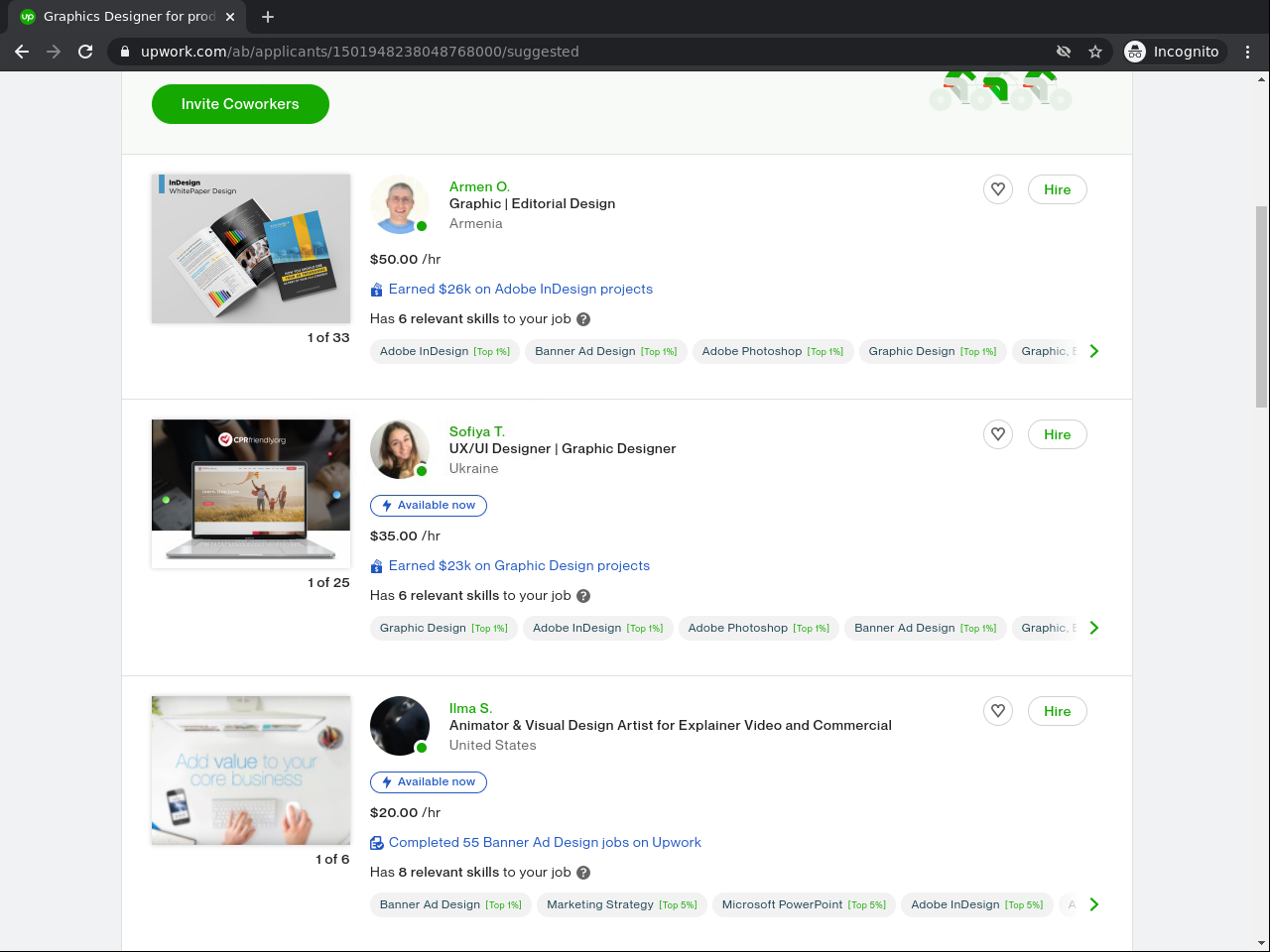The width and height of the screenshot is (1270, 952).
Task: Bookmark this page with the star icon
Action: (1095, 52)
